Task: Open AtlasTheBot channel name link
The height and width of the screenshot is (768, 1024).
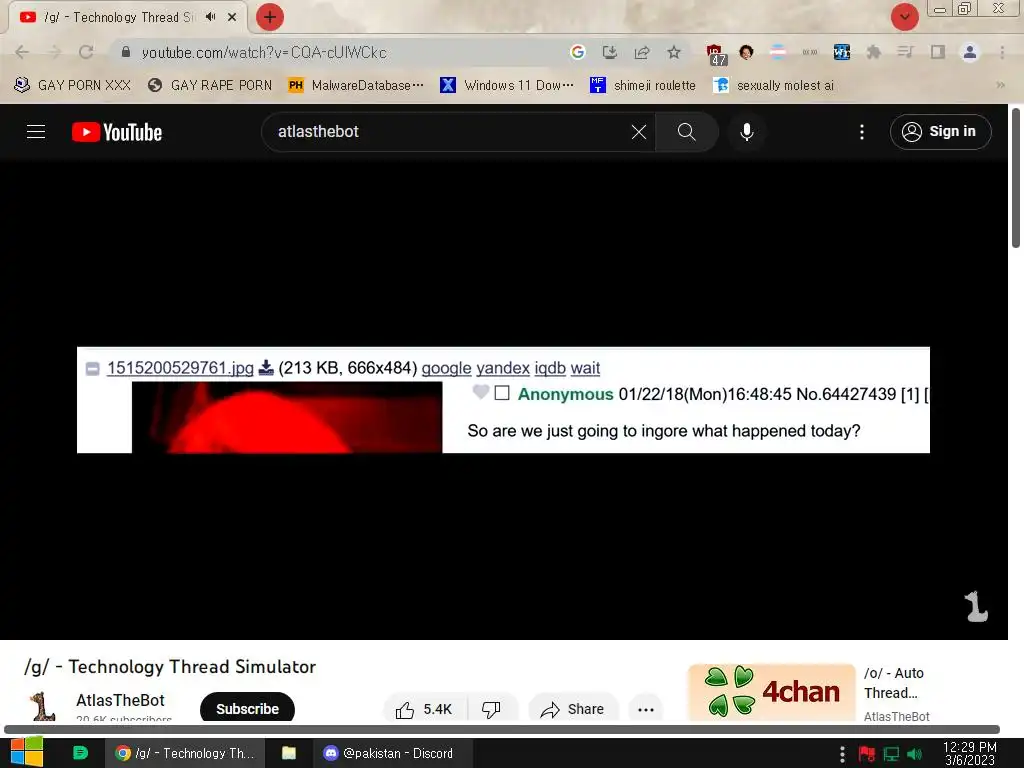Action: pos(120,700)
